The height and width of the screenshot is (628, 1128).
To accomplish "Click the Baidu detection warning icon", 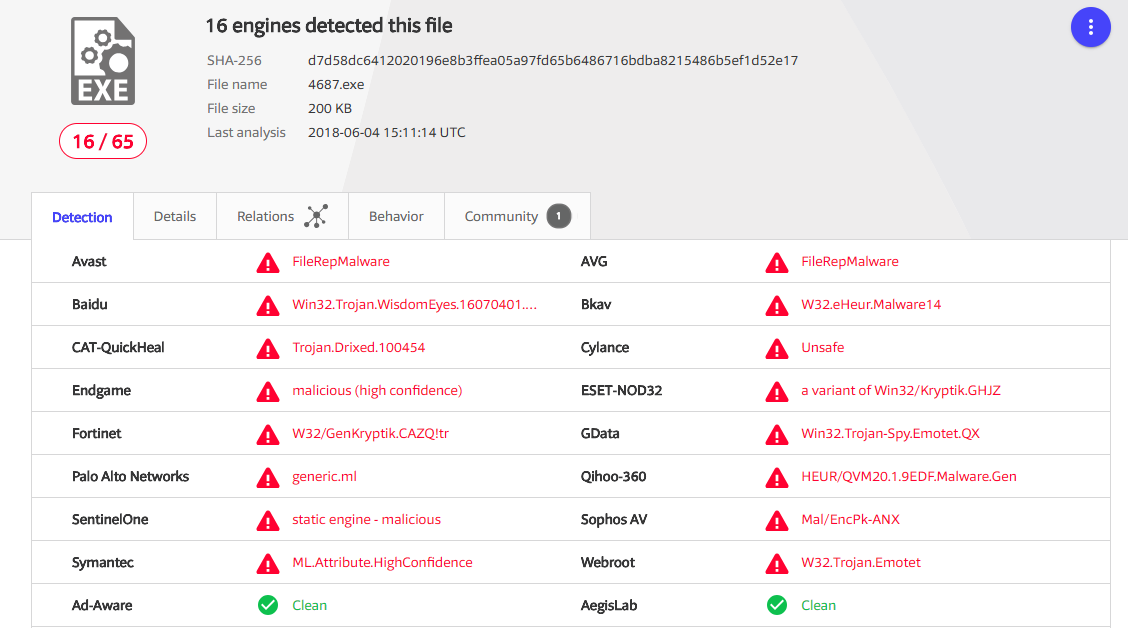I will point(268,306).
